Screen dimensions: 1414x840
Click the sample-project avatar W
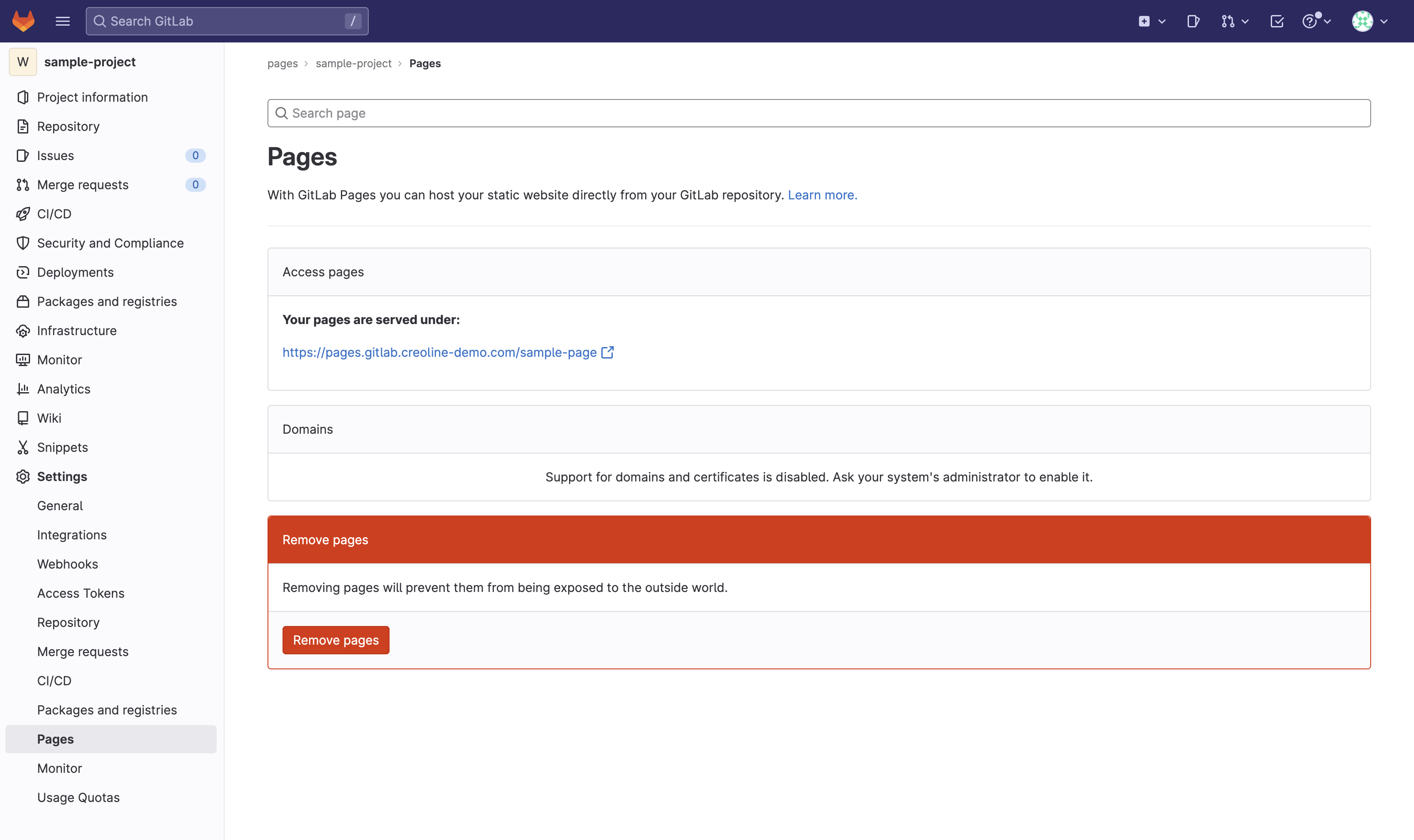click(x=23, y=62)
